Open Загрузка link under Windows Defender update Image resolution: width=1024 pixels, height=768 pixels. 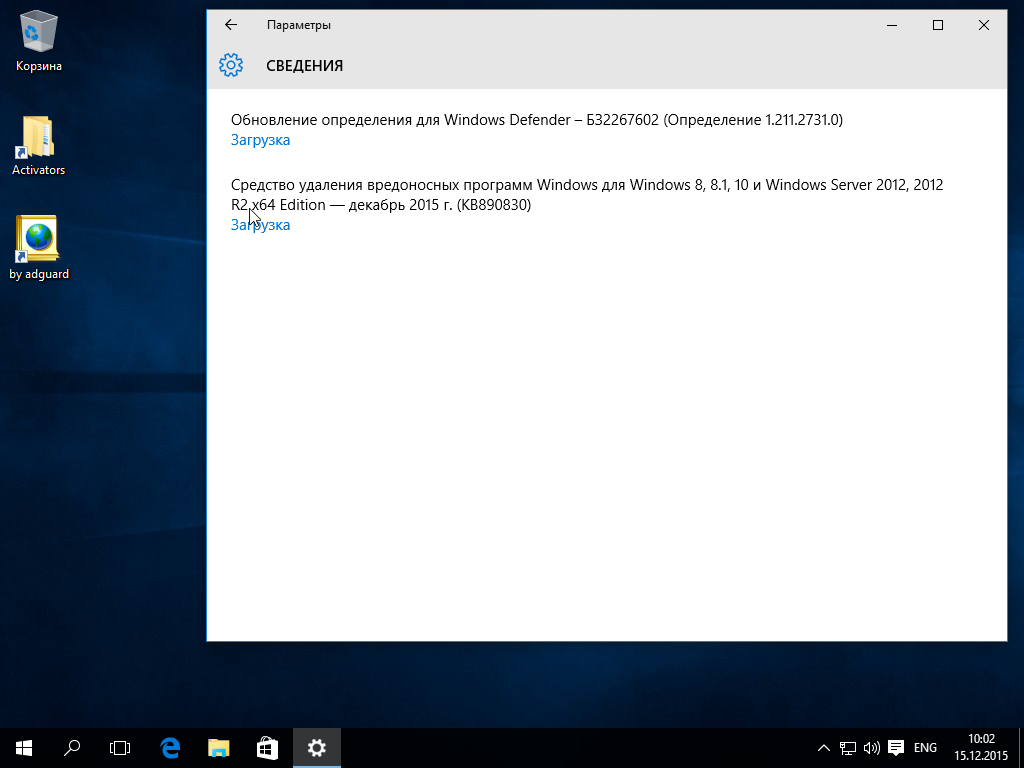tap(260, 140)
